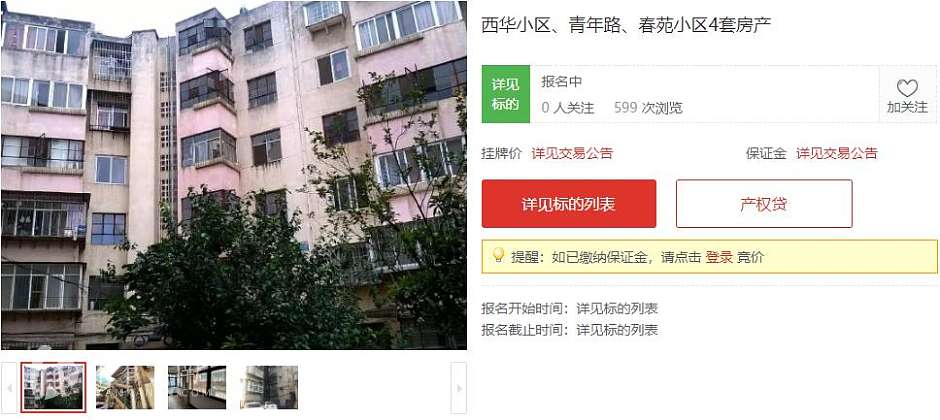Show next thumbnails with right arrow
940x420 pixels.
coord(459,388)
